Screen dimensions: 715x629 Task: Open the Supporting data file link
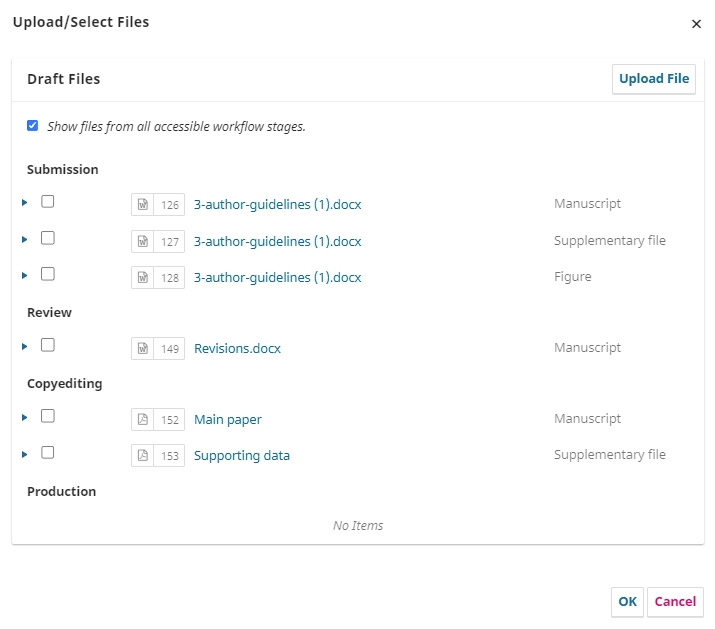242,456
